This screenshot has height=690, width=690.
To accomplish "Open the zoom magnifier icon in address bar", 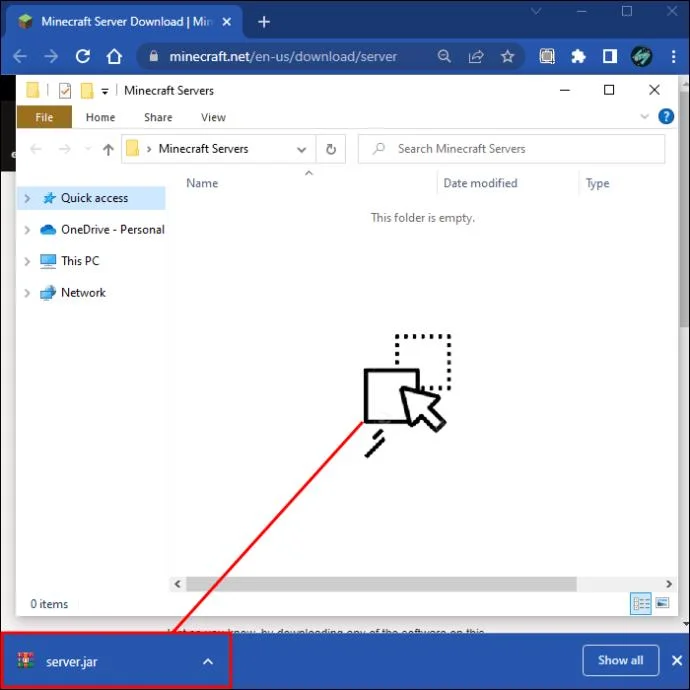I will pos(444,56).
